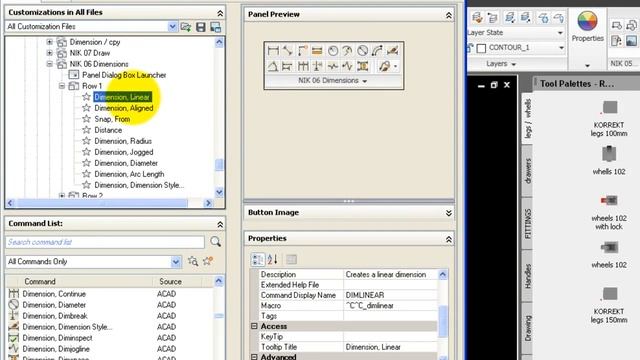The height and width of the screenshot is (360, 640).
Task: Click the Snap From icon in Panel Preview
Action: (x=302, y=51)
